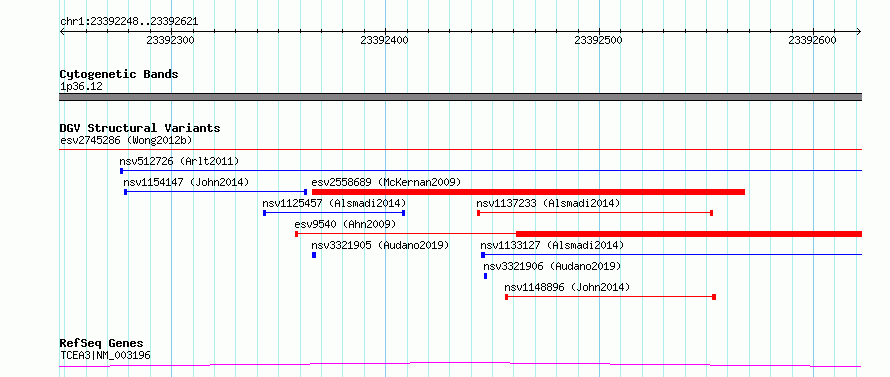Click the nsv1154147 (John2014) blue variant line
This screenshot has width=890, height=377.
[216, 192]
